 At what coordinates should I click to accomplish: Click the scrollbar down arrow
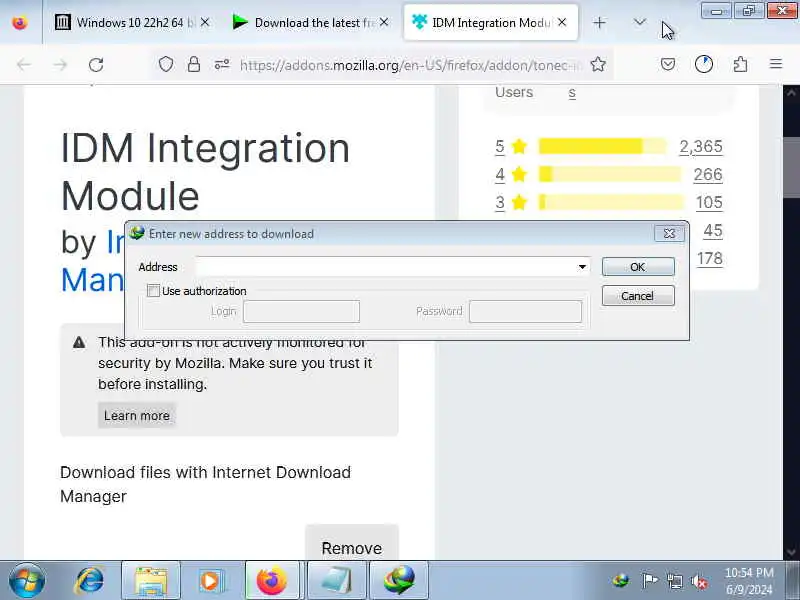[791, 552]
